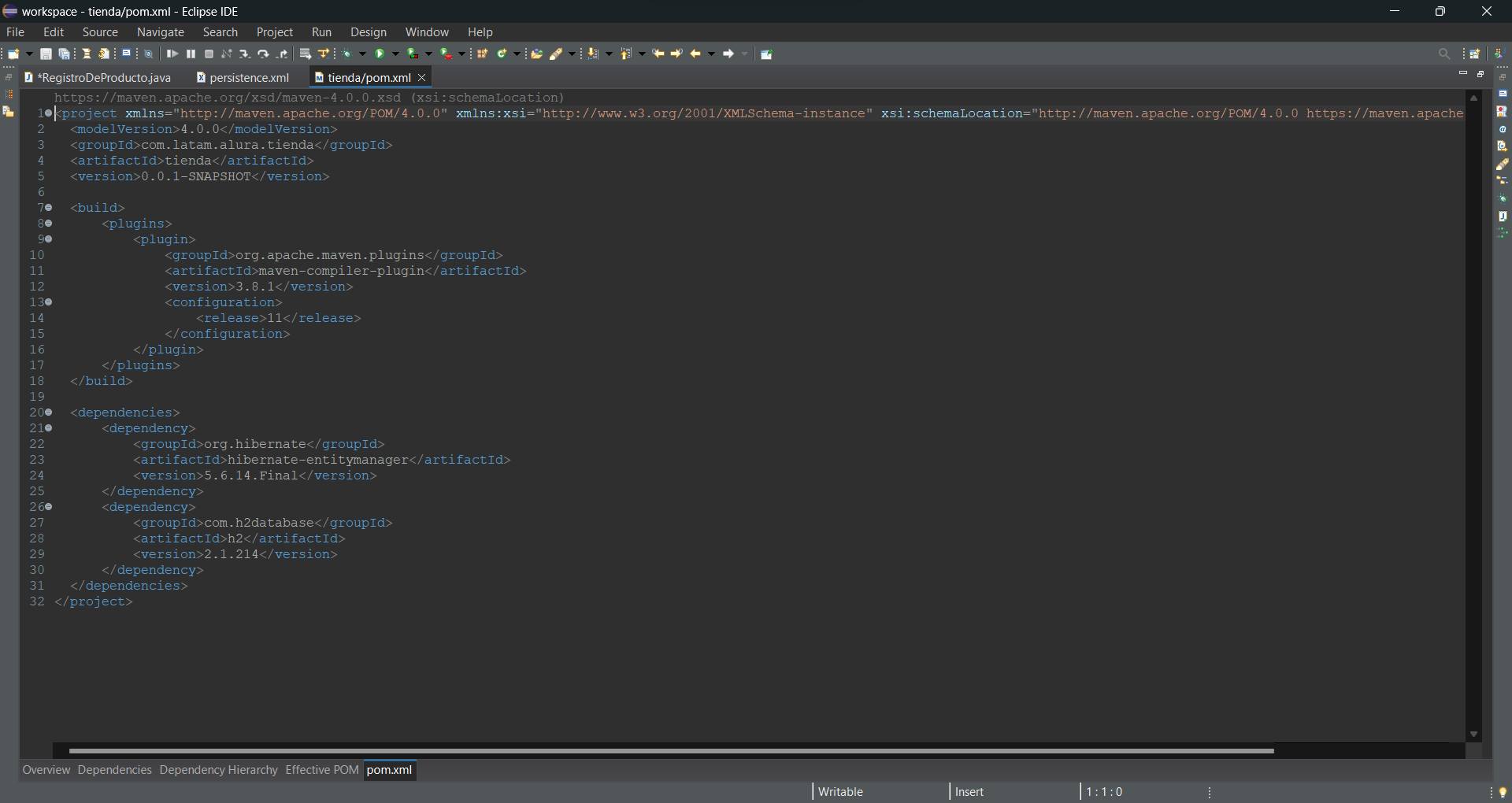Collapse the project element at line 1
Viewport: 1512px width, 803px height.
coord(49,113)
